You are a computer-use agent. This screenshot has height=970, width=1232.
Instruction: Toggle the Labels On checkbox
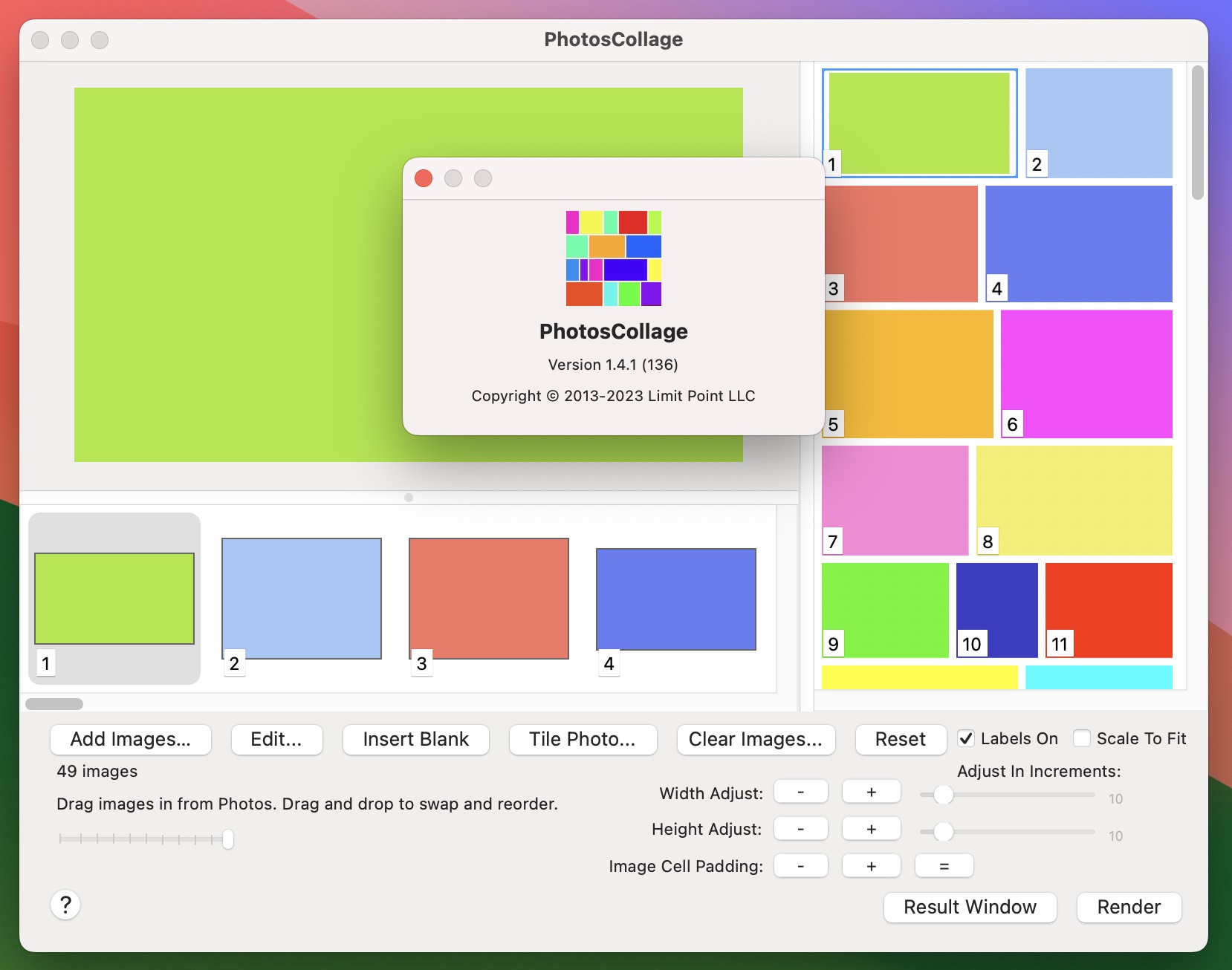point(966,738)
